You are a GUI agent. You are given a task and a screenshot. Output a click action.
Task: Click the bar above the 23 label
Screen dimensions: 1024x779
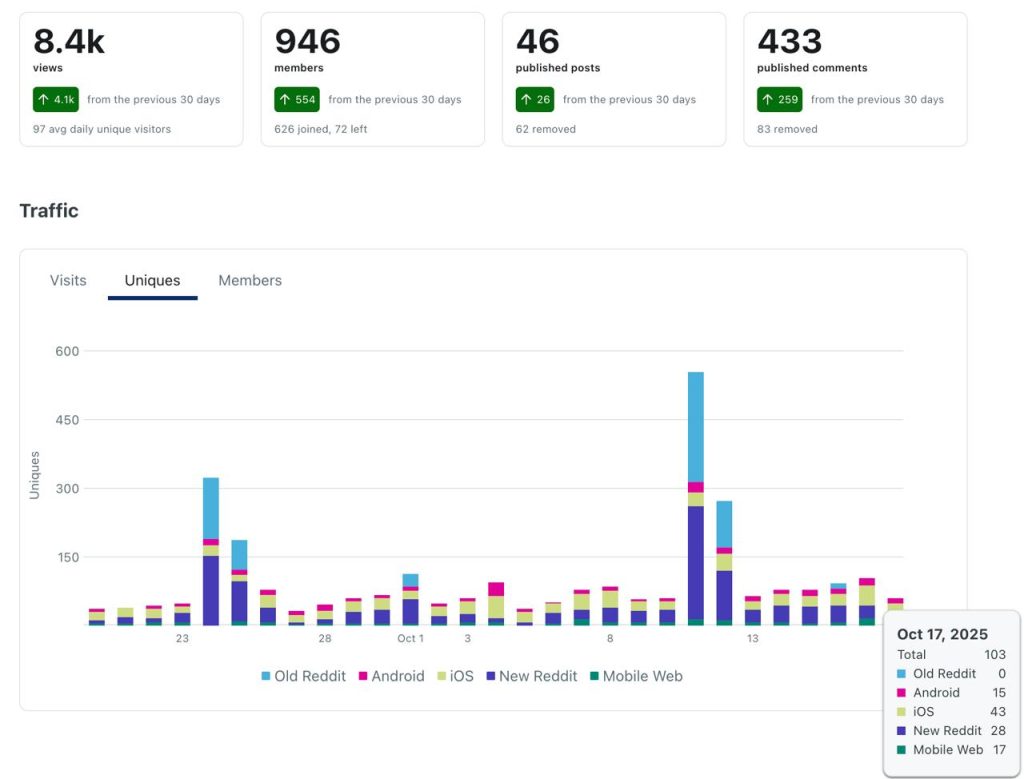[x=182, y=610]
